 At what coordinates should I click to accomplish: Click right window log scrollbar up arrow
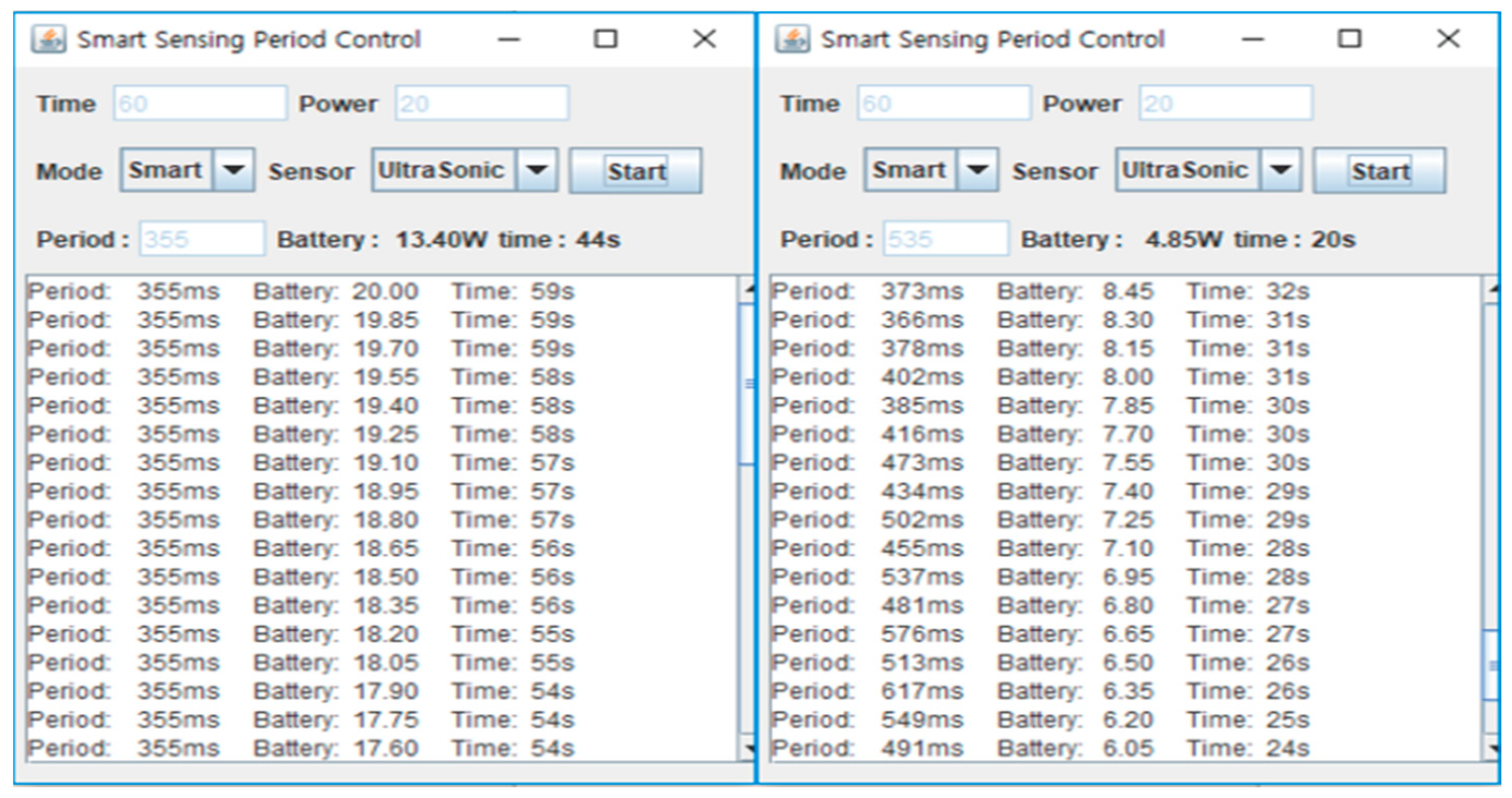1491,289
